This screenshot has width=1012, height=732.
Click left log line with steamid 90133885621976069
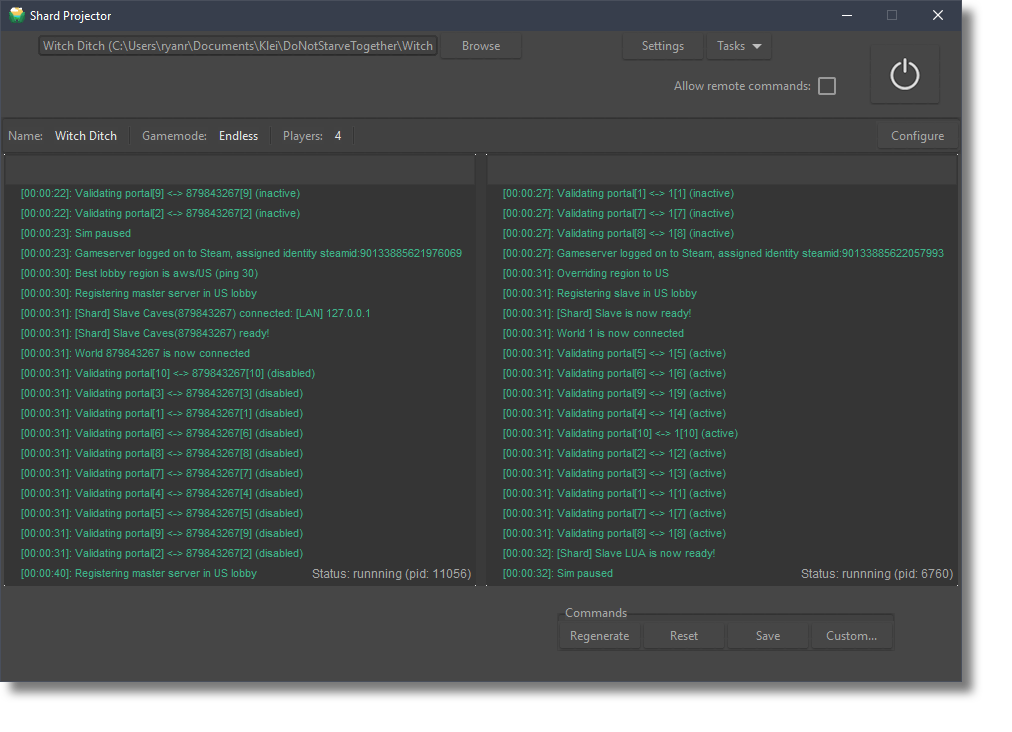click(x=241, y=253)
